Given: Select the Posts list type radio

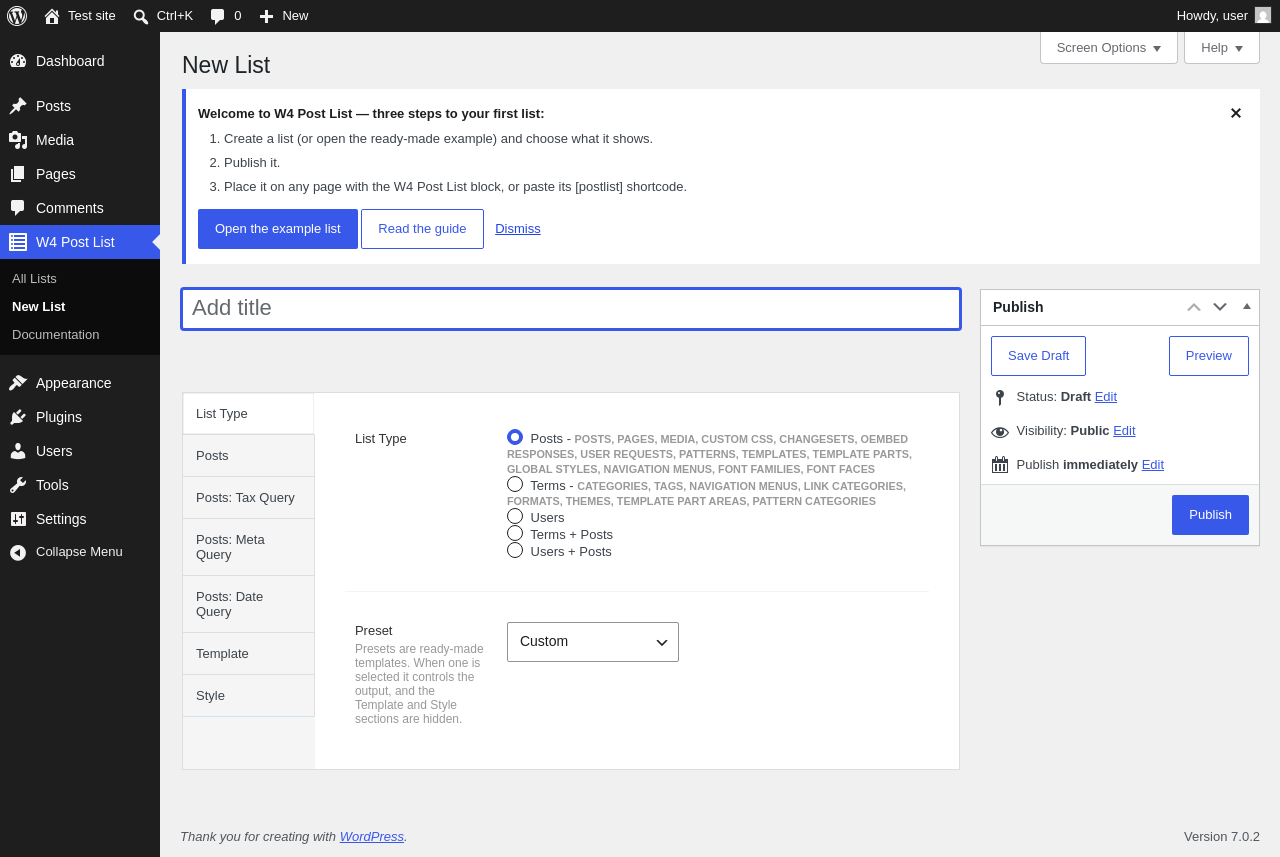Looking at the screenshot, I should click(515, 437).
